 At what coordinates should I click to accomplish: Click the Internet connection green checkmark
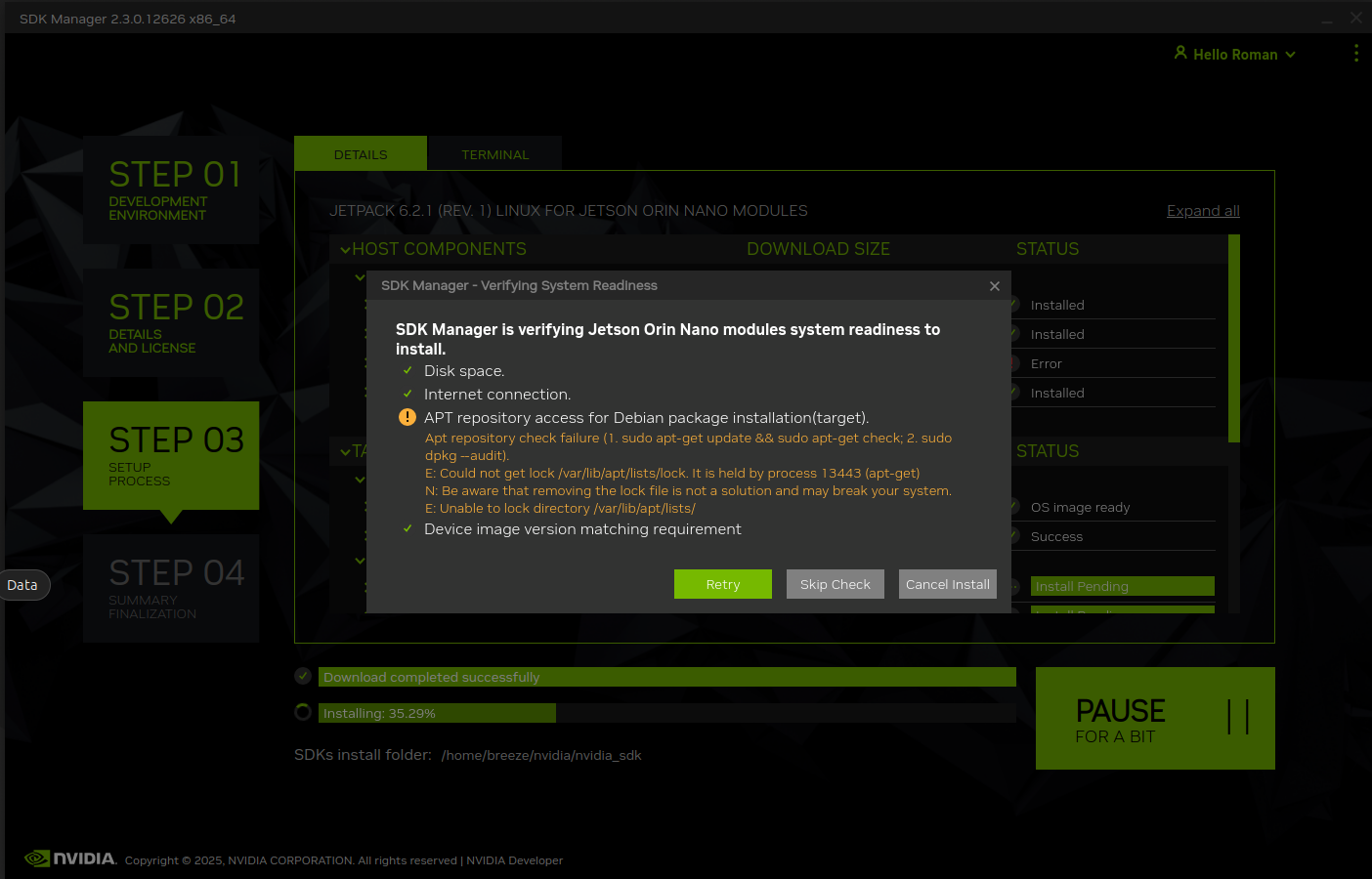click(x=407, y=394)
